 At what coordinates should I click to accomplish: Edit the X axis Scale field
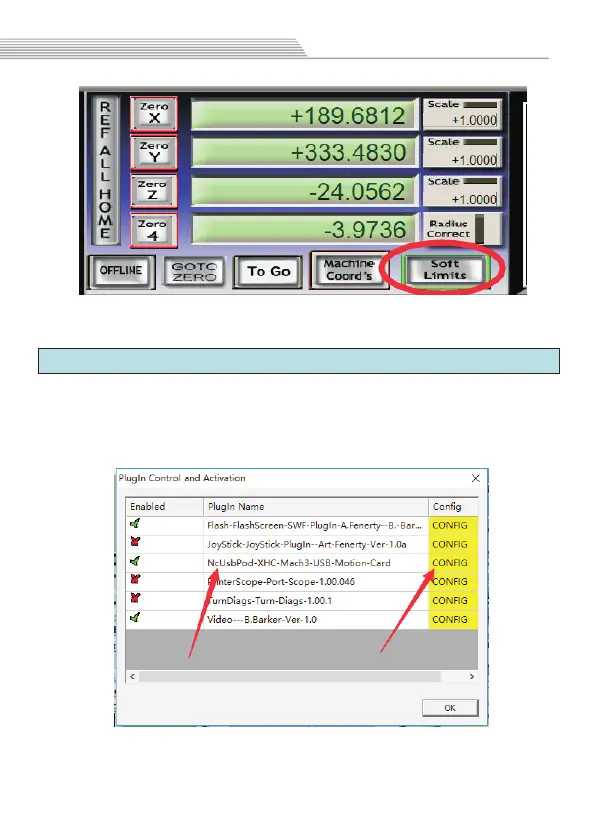click(462, 114)
